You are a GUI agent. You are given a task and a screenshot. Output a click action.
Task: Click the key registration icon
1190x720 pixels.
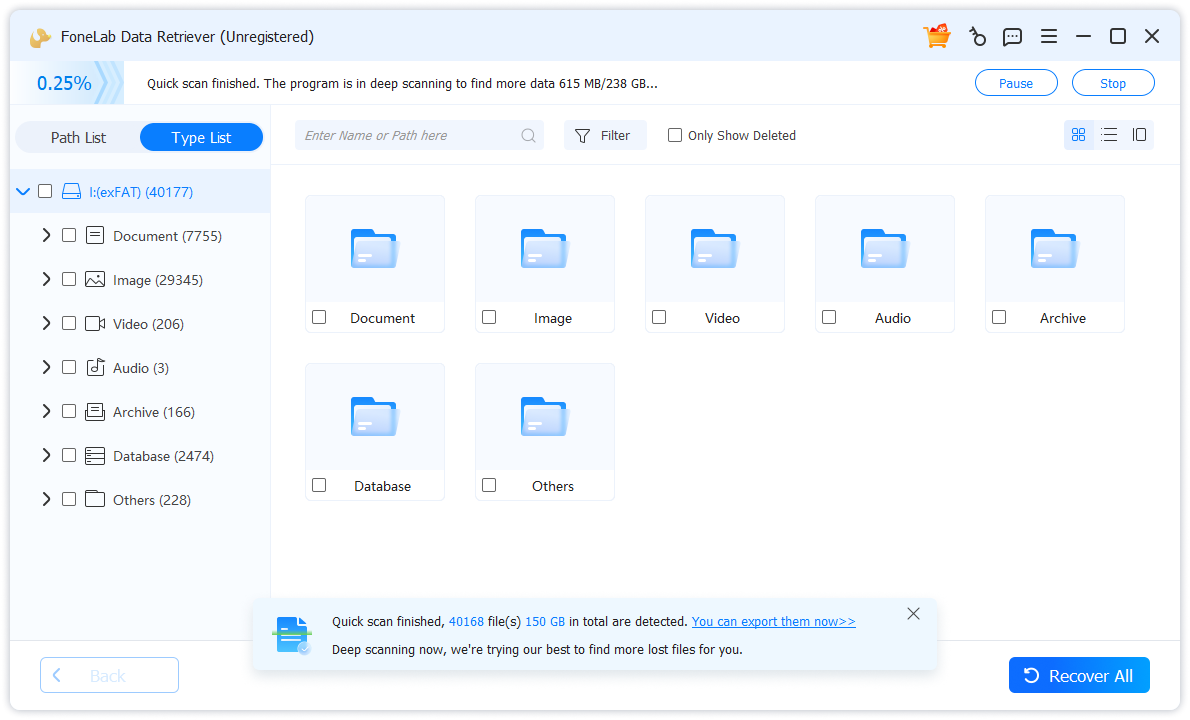[977, 35]
